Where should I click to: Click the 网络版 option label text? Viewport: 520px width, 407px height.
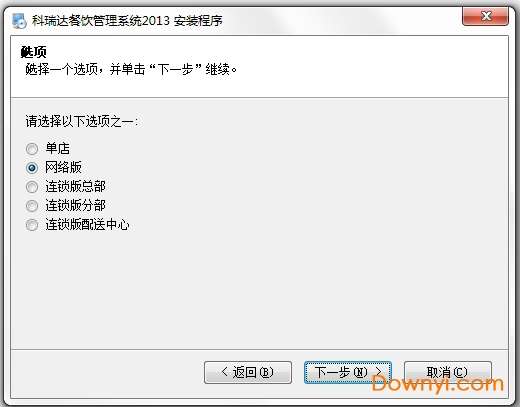(x=63, y=167)
